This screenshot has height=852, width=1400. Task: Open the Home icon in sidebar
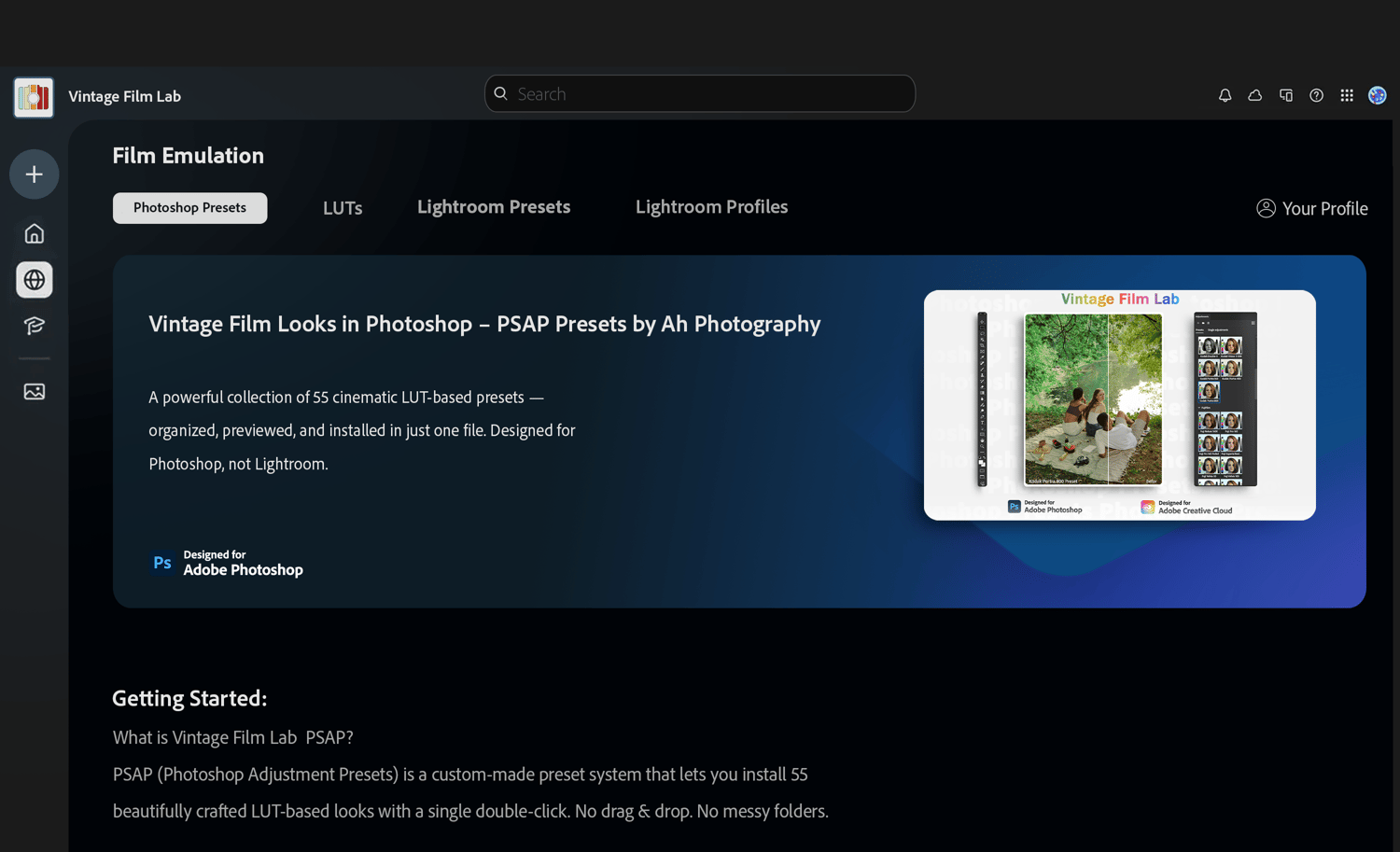tap(35, 233)
